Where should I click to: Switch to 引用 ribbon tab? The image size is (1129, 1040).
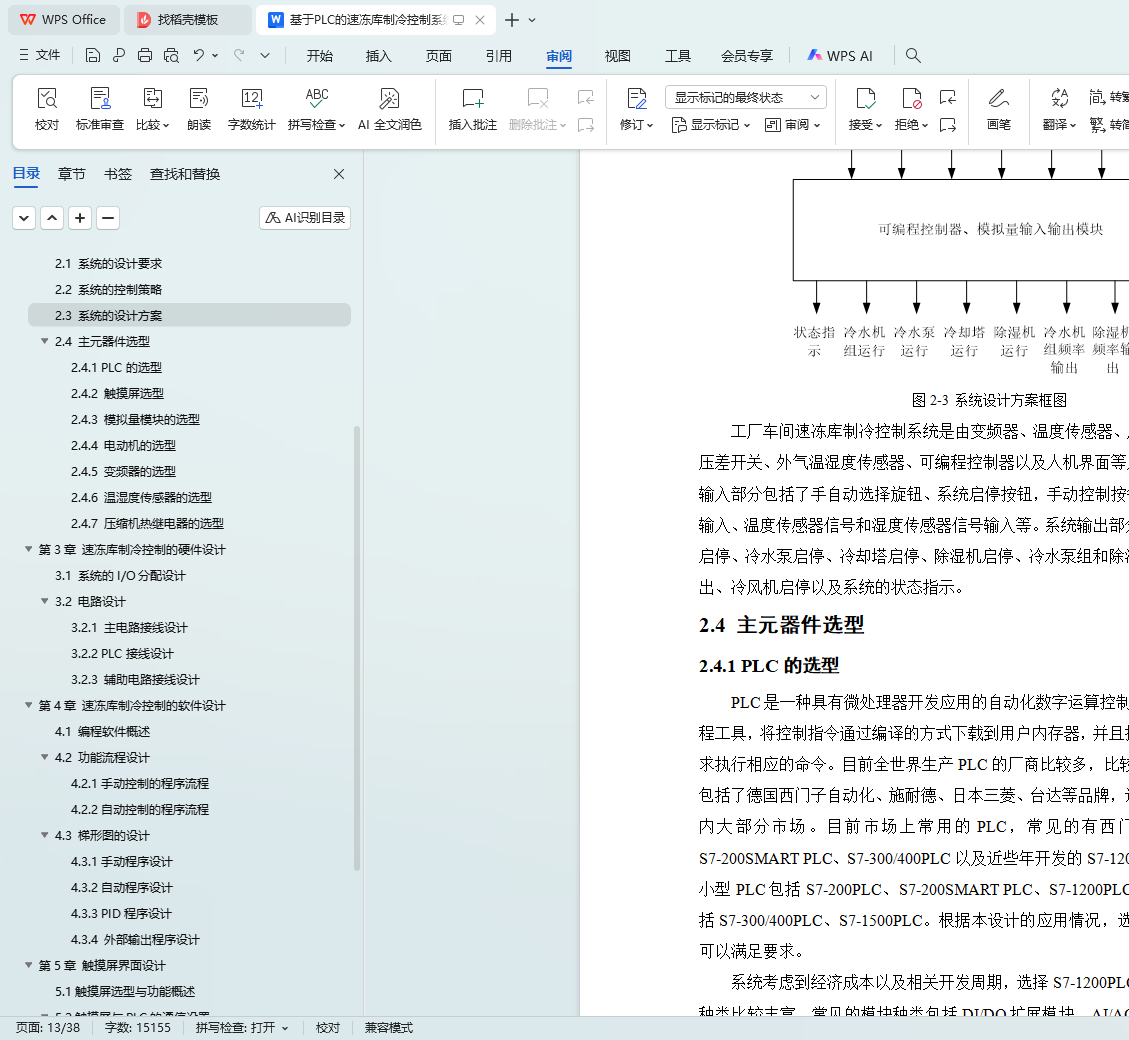pyautogui.click(x=498, y=55)
